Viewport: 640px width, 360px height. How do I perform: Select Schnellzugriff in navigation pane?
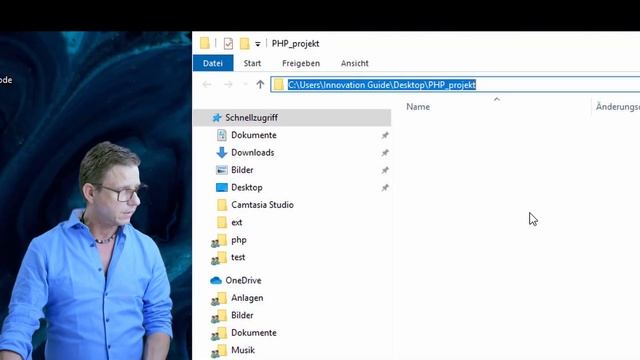coord(292,118)
